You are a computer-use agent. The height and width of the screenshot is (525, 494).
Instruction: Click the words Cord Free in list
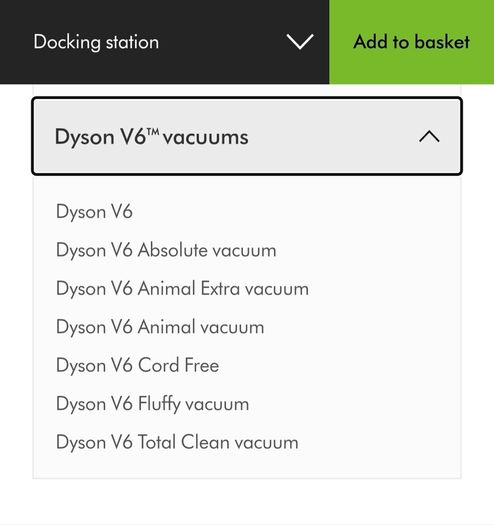click(x=179, y=365)
